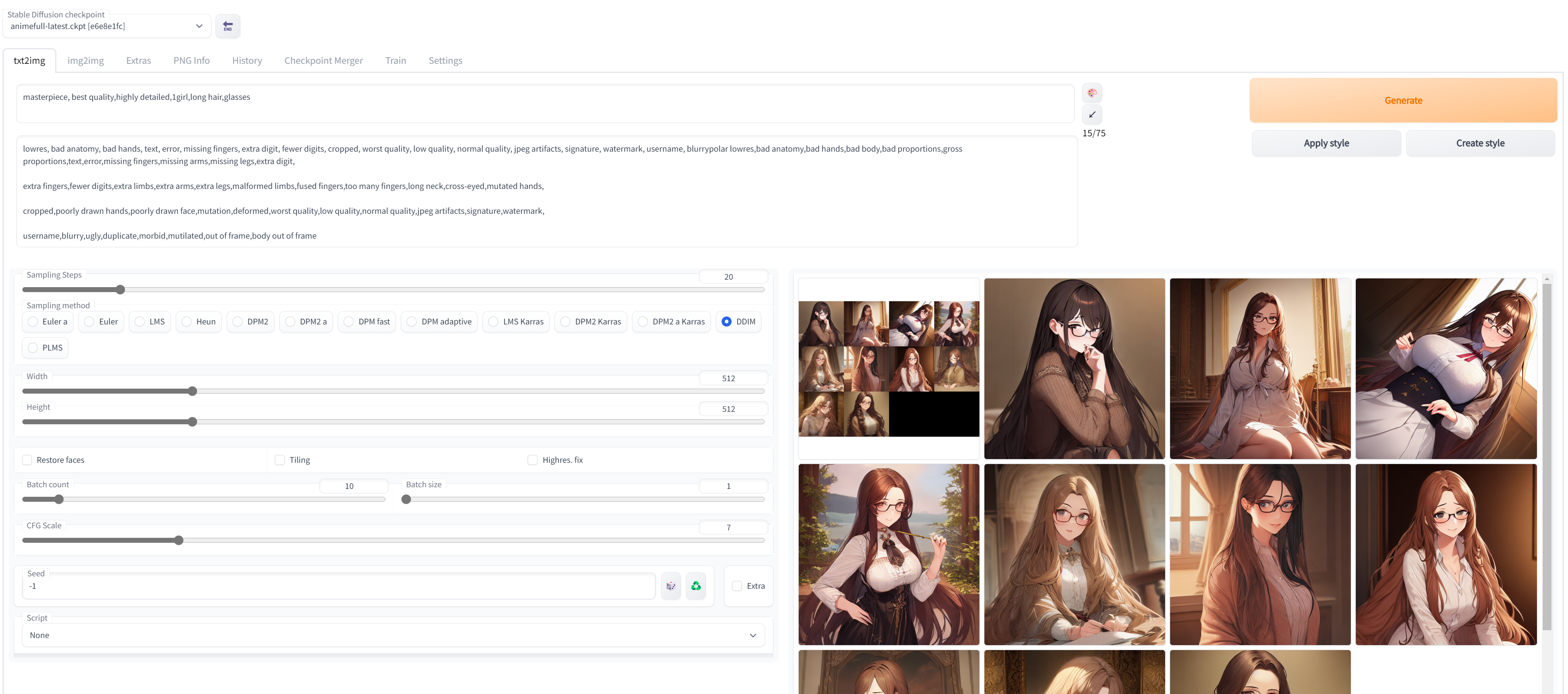Open the black-haired girl in brown sweater image
The width and height of the screenshot is (1568, 694).
[x=1074, y=369]
